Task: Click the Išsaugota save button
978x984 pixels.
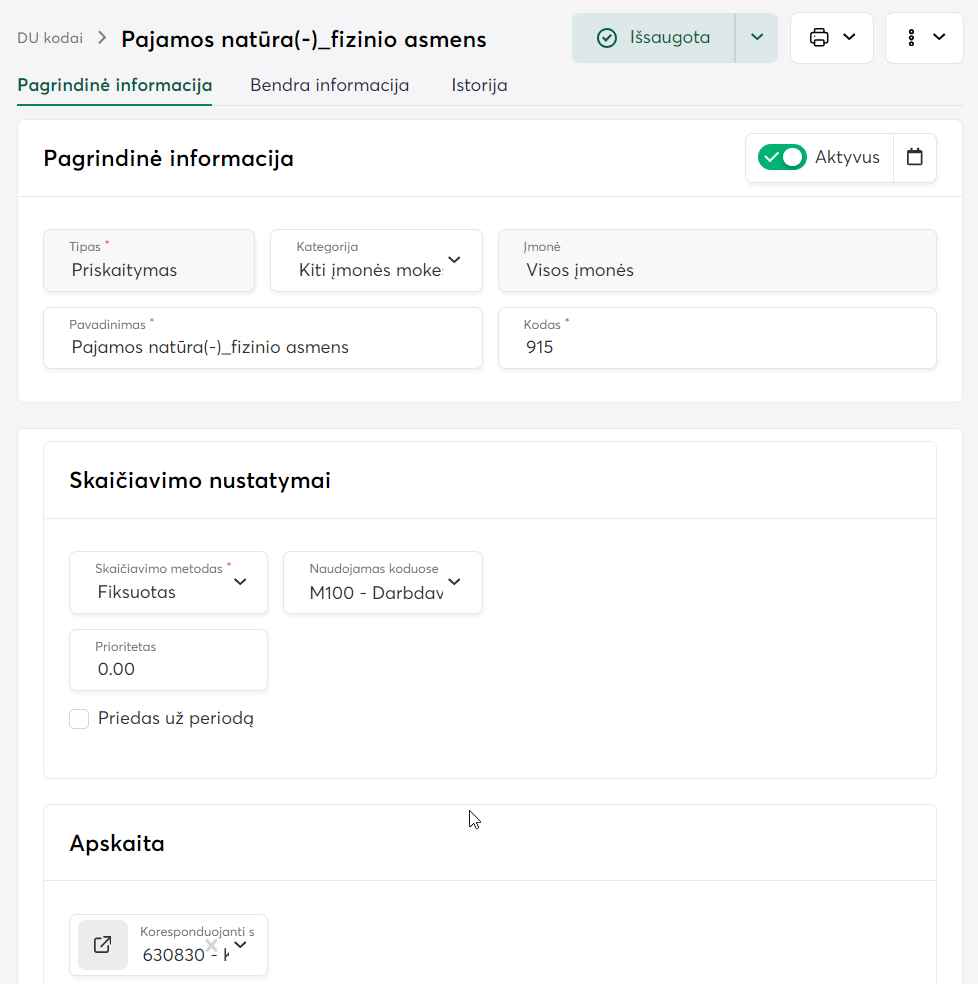Action: (x=654, y=38)
